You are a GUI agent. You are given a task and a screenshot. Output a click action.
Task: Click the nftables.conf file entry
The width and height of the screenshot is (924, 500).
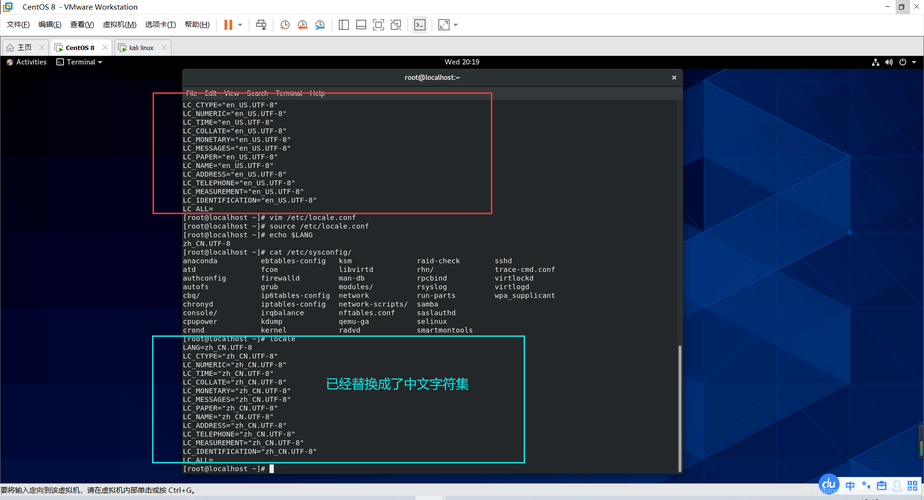click(x=367, y=313)
